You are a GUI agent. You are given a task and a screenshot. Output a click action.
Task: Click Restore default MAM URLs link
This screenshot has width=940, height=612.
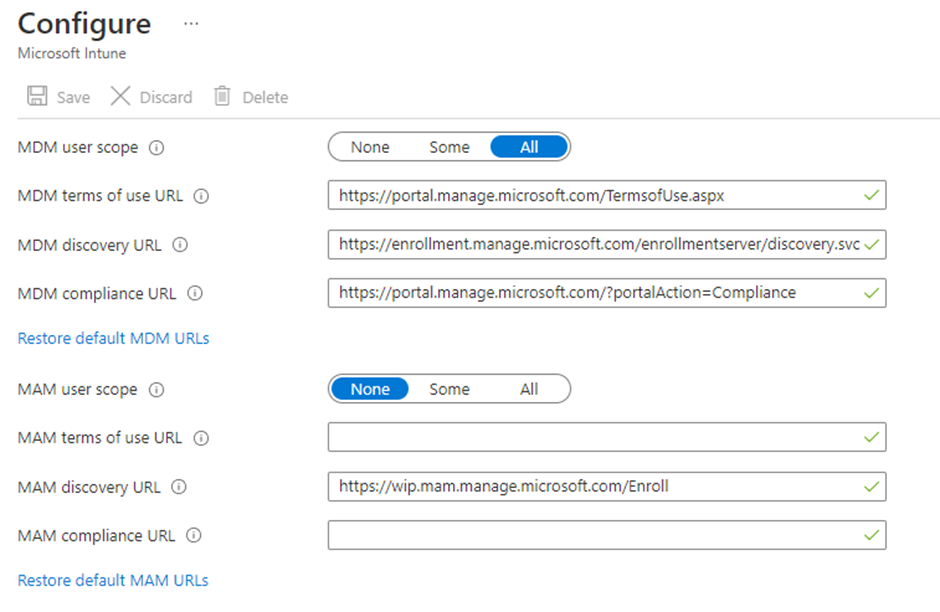pyautogui.click(x=113, y=580)
